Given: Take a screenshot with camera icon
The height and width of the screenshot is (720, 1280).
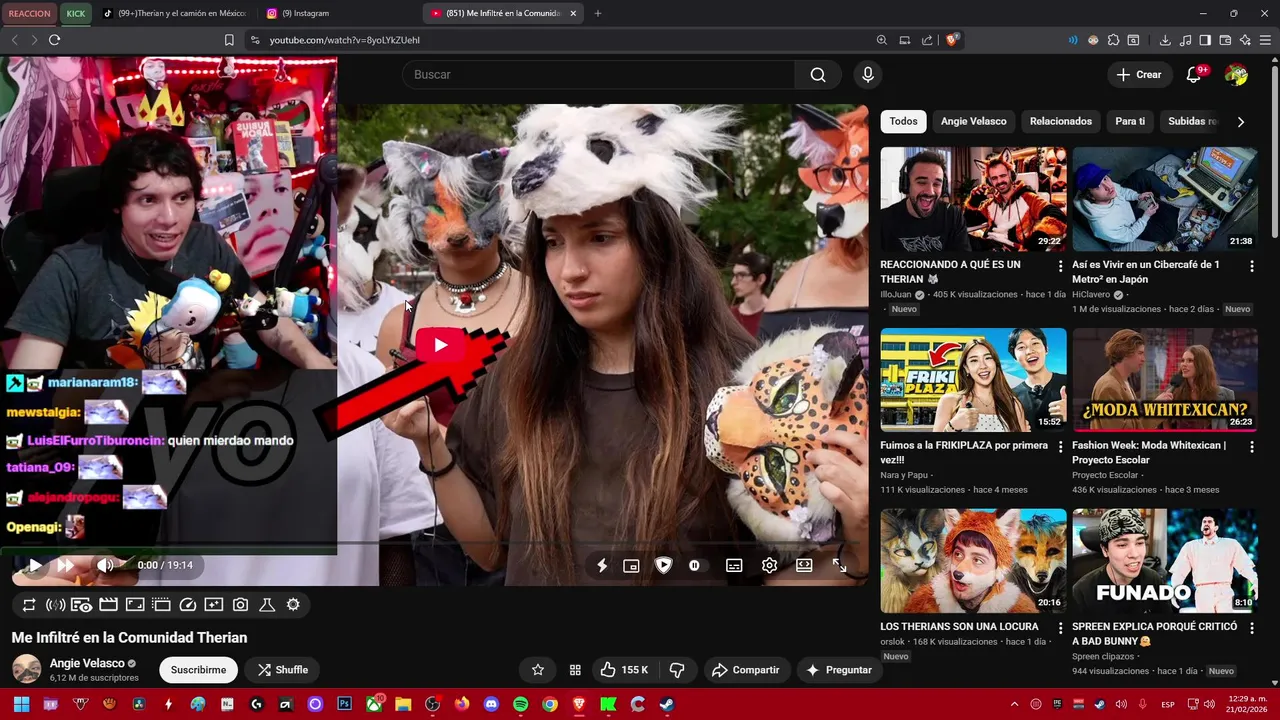Looking at the screenshot, I should click(240, 605).
